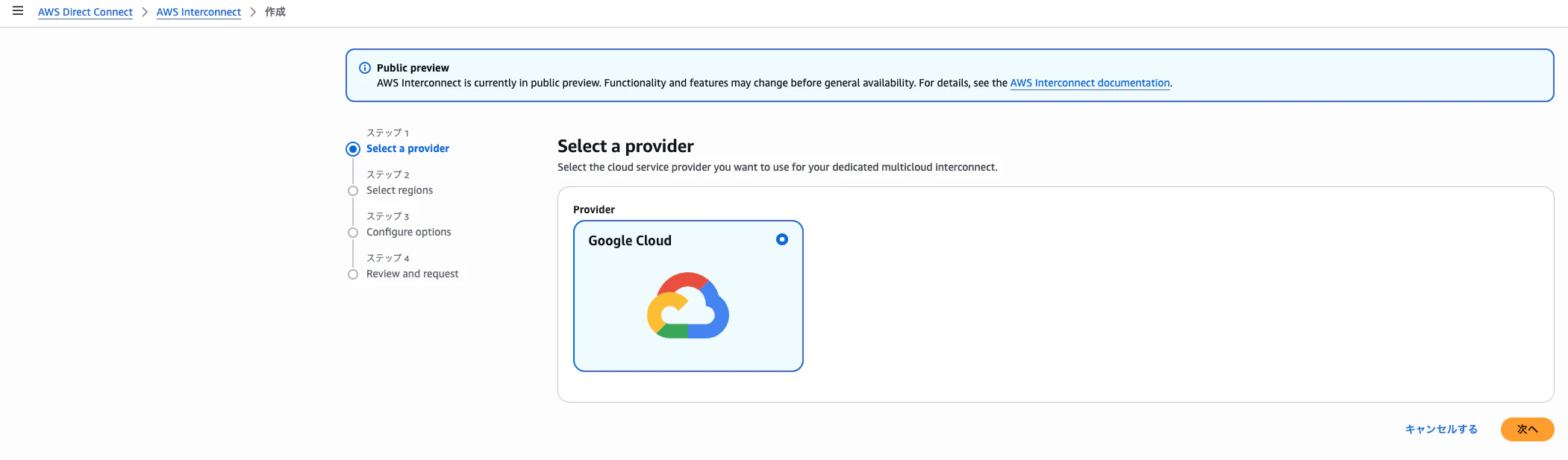This screenshot has width=1568, height=460.
Task: Click the ステップ 1 label
Action: tap(387, 133)
